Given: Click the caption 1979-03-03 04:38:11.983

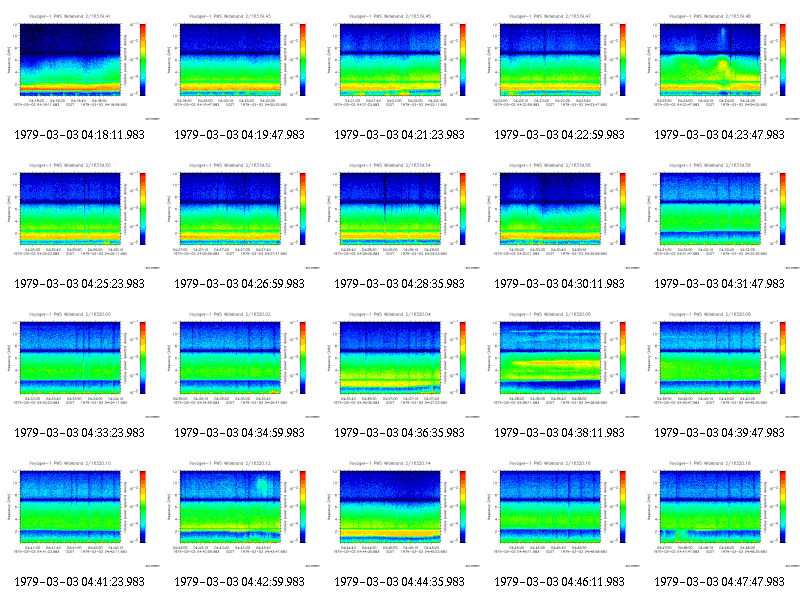Looking at the screenshot, I should tap(560, 433).
